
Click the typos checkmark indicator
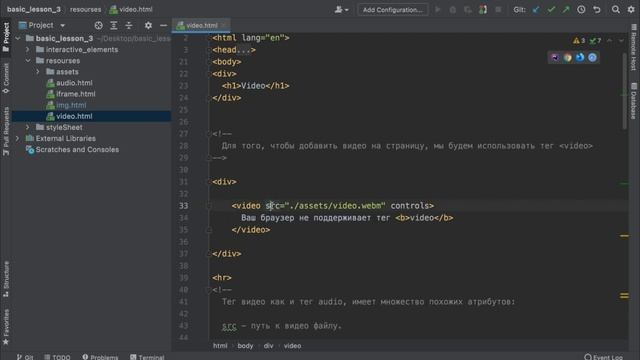pyautogui.click(x=595, y=41)
